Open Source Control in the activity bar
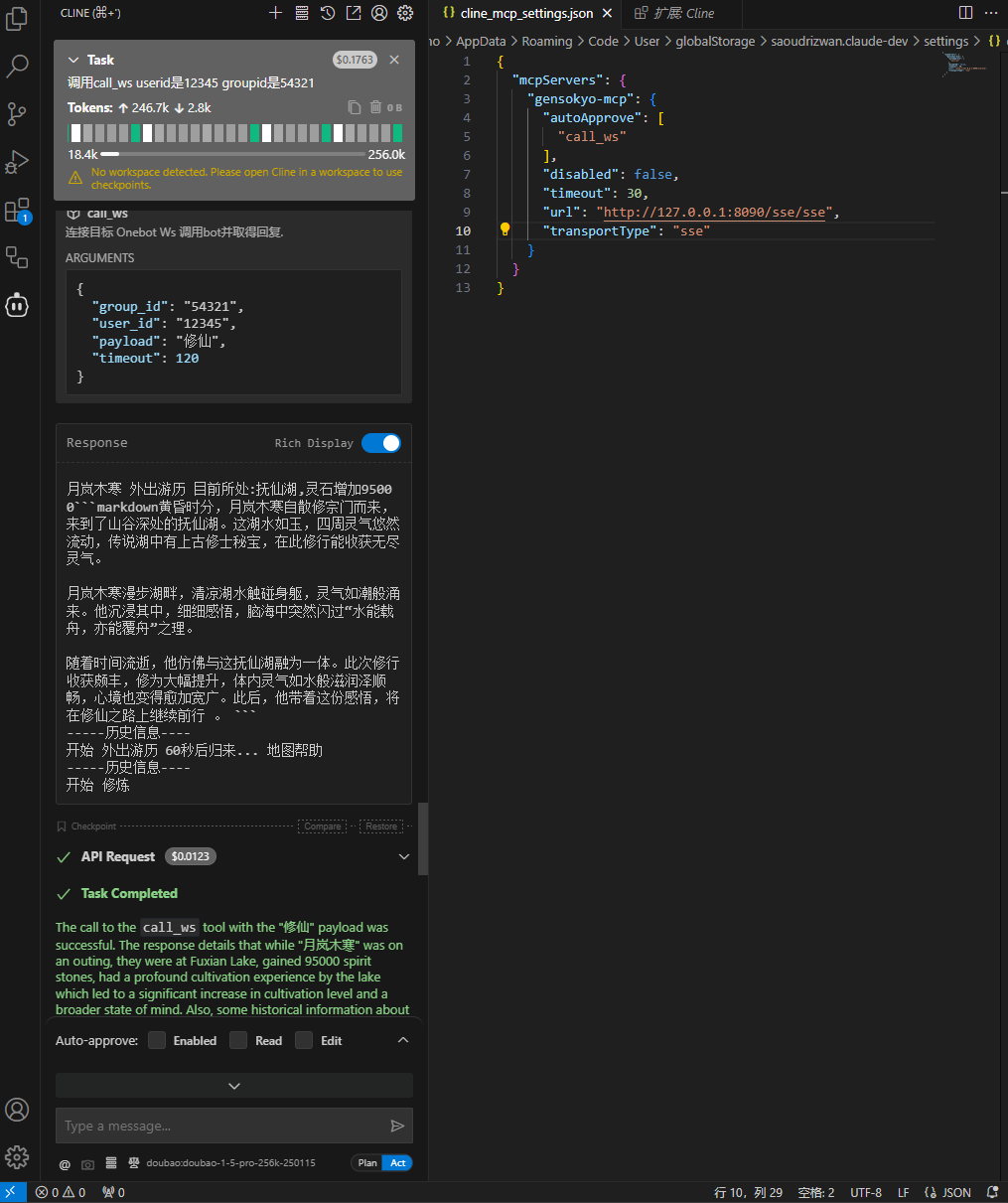Viewport: 1008px width, 1203px height. 17,114
